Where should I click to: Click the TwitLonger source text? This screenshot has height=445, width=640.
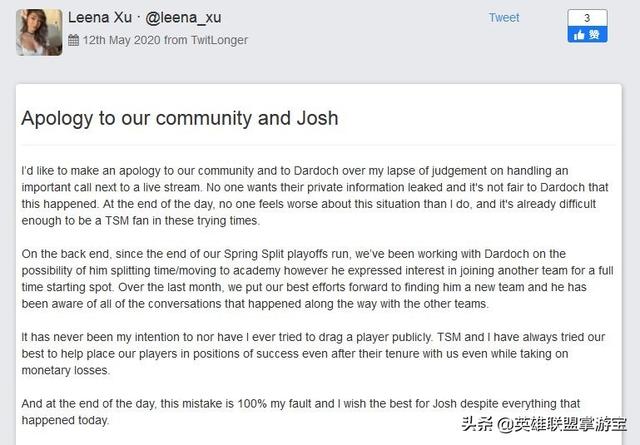tap(219, 40)
